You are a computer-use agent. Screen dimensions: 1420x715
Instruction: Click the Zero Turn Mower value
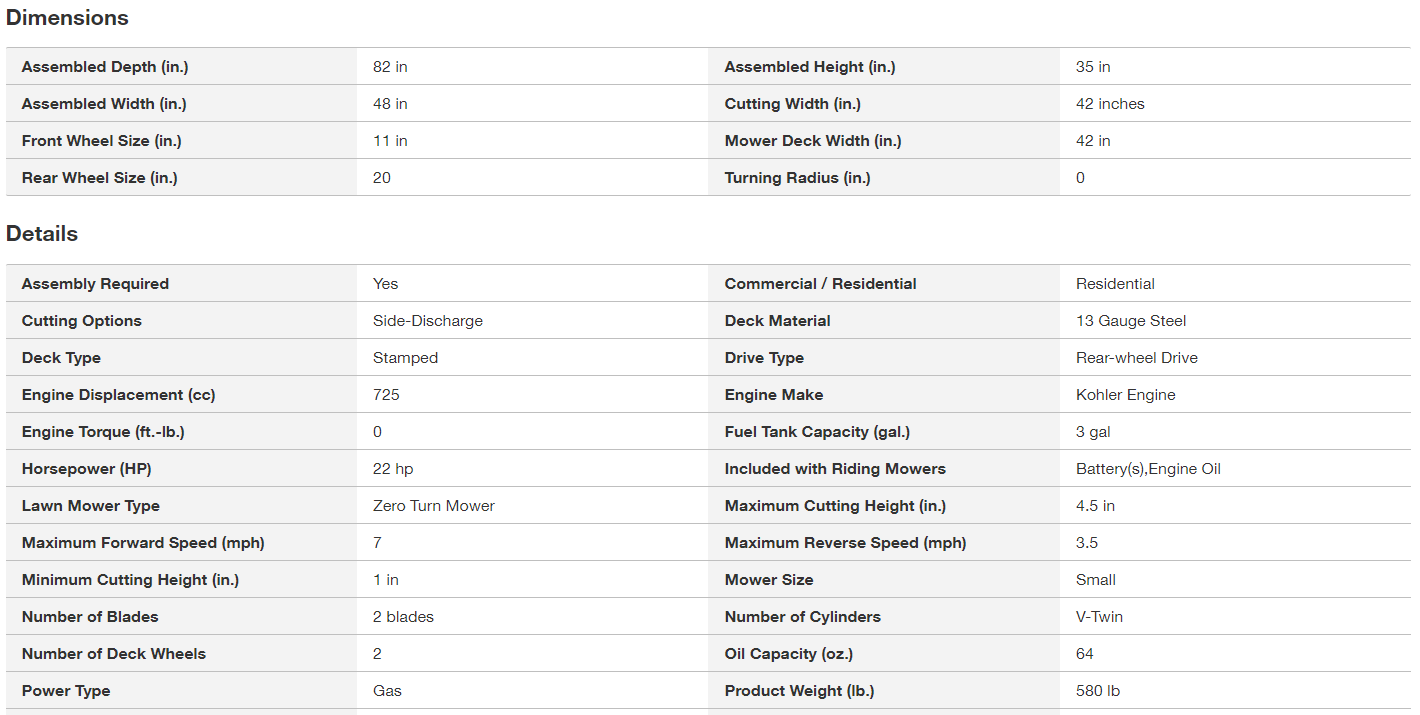(x=434, y=506)
